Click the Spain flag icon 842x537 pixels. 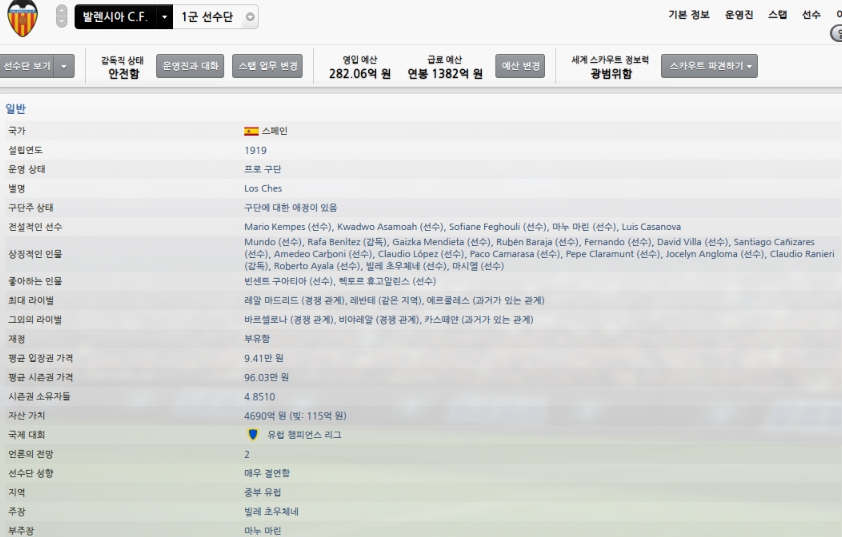pos(251,131)
